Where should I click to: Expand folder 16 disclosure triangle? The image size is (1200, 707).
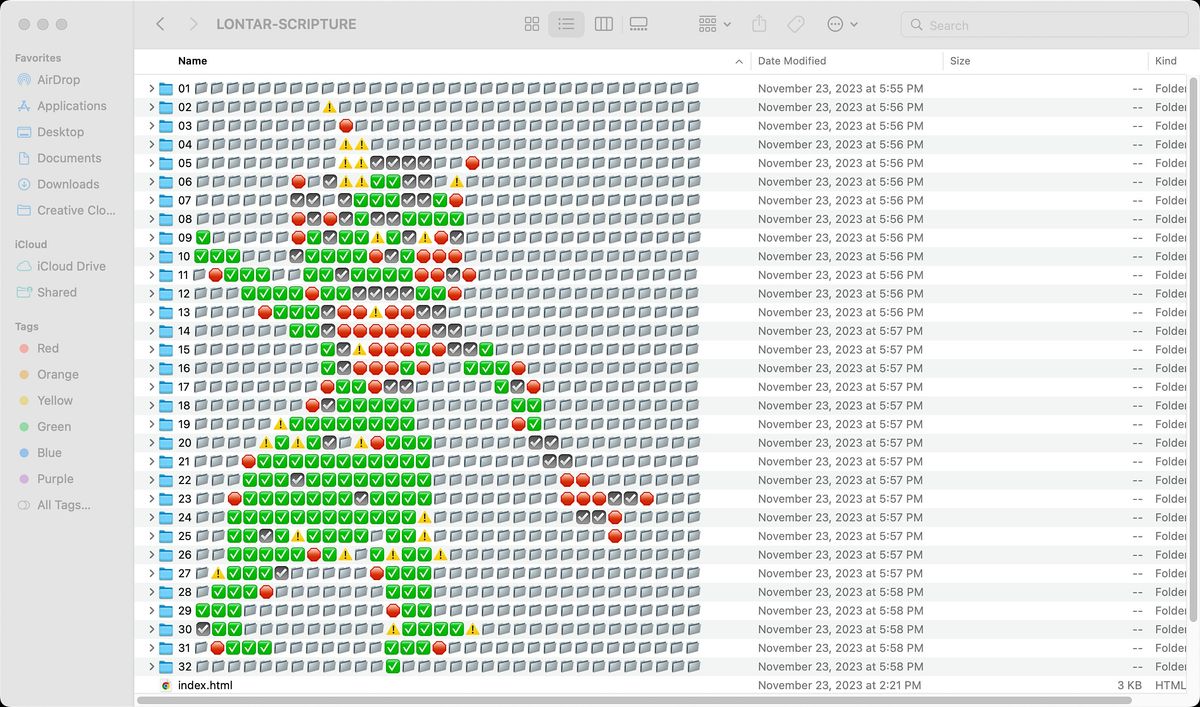click(x=152, y=368)
